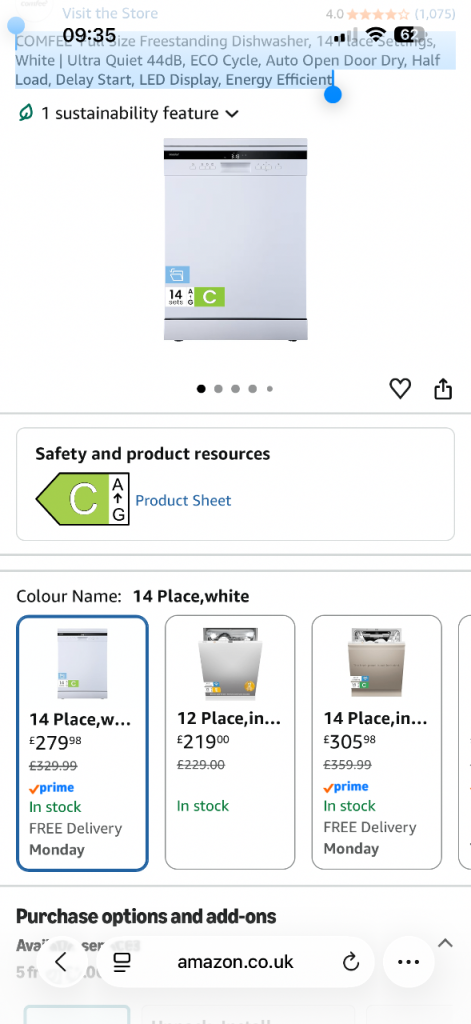The width and height of the screenshot is (471, 1024).
Task: Open the Product Sheet link
Action: 183,500
